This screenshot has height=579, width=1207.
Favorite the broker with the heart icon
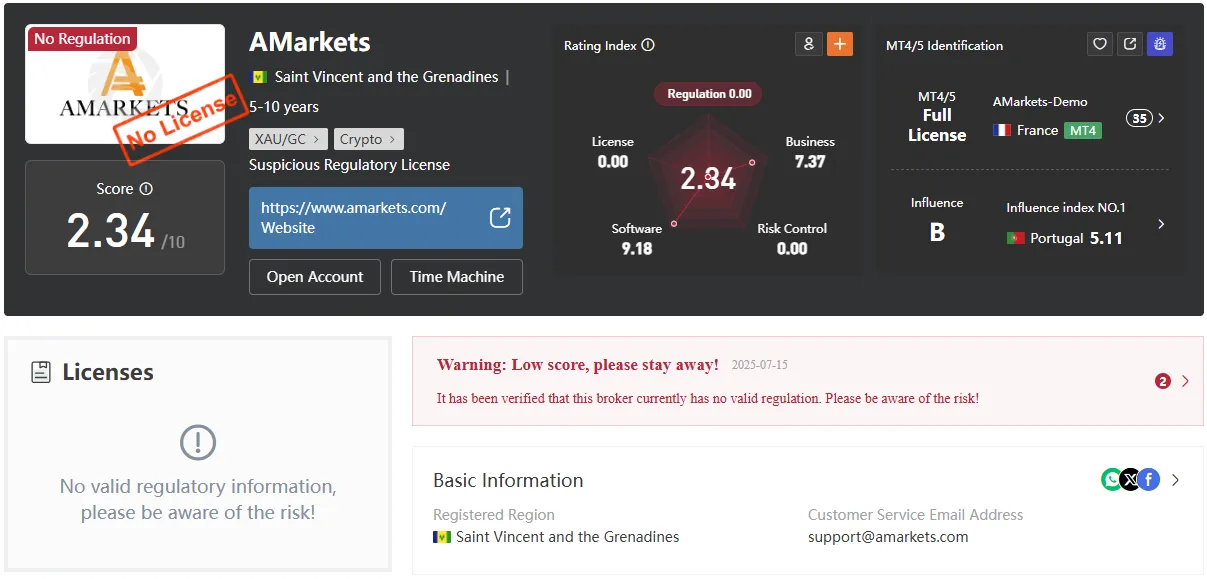tap(1100, 44)
